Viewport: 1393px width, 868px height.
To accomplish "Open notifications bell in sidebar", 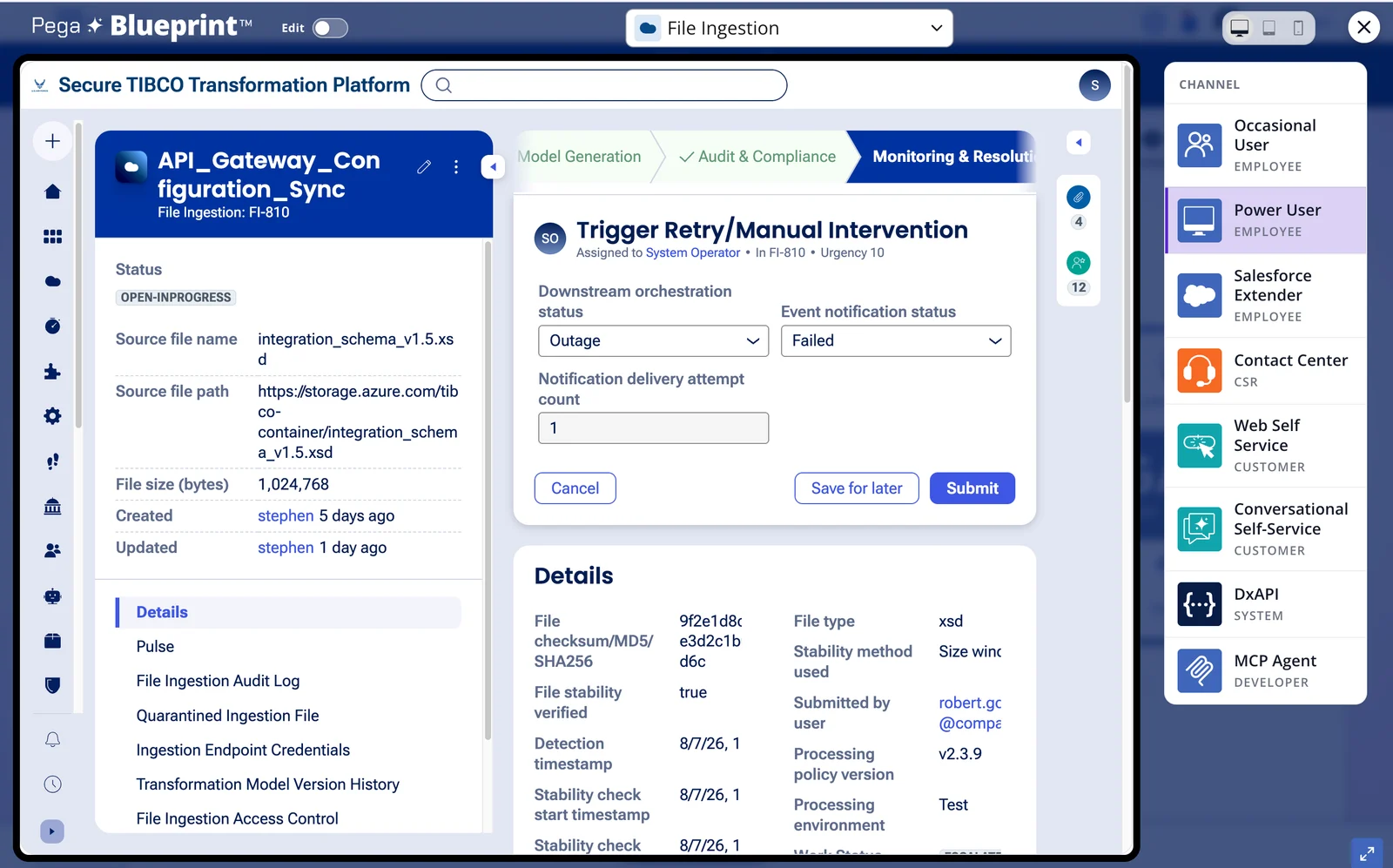I will 52,740.
